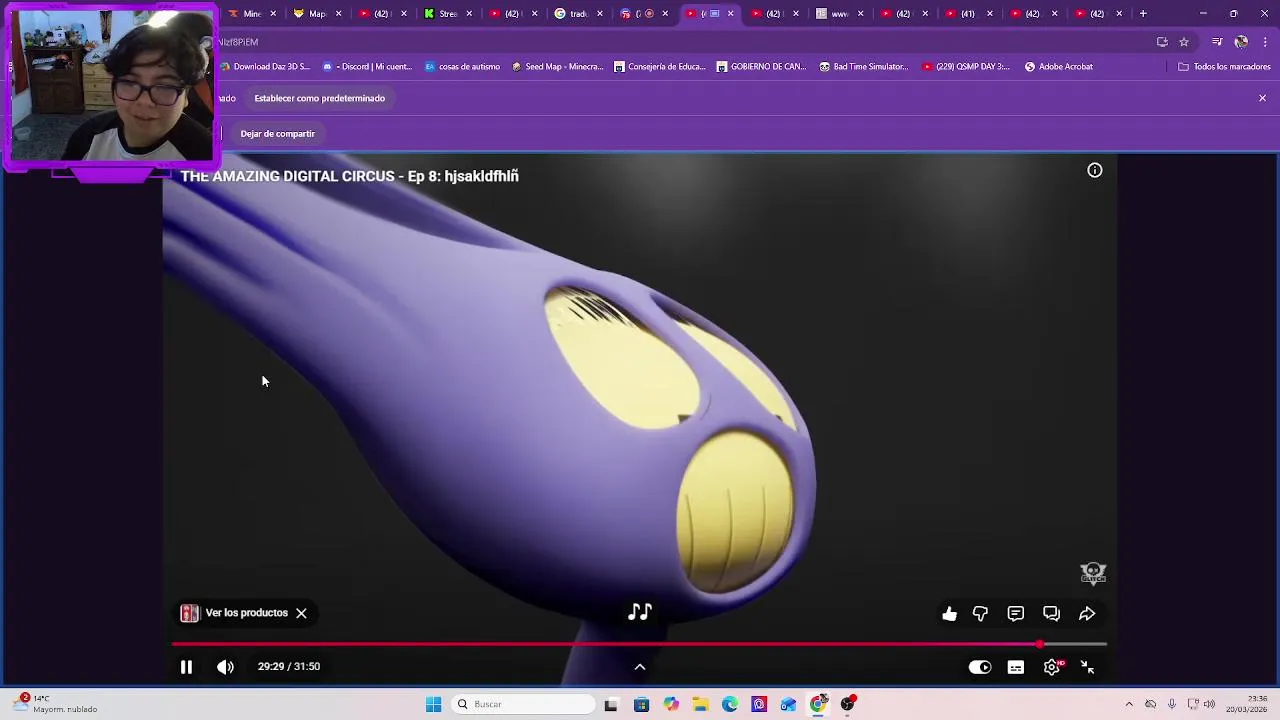
Task: Open the cosas de autismo bookmark
Action: 462,67
